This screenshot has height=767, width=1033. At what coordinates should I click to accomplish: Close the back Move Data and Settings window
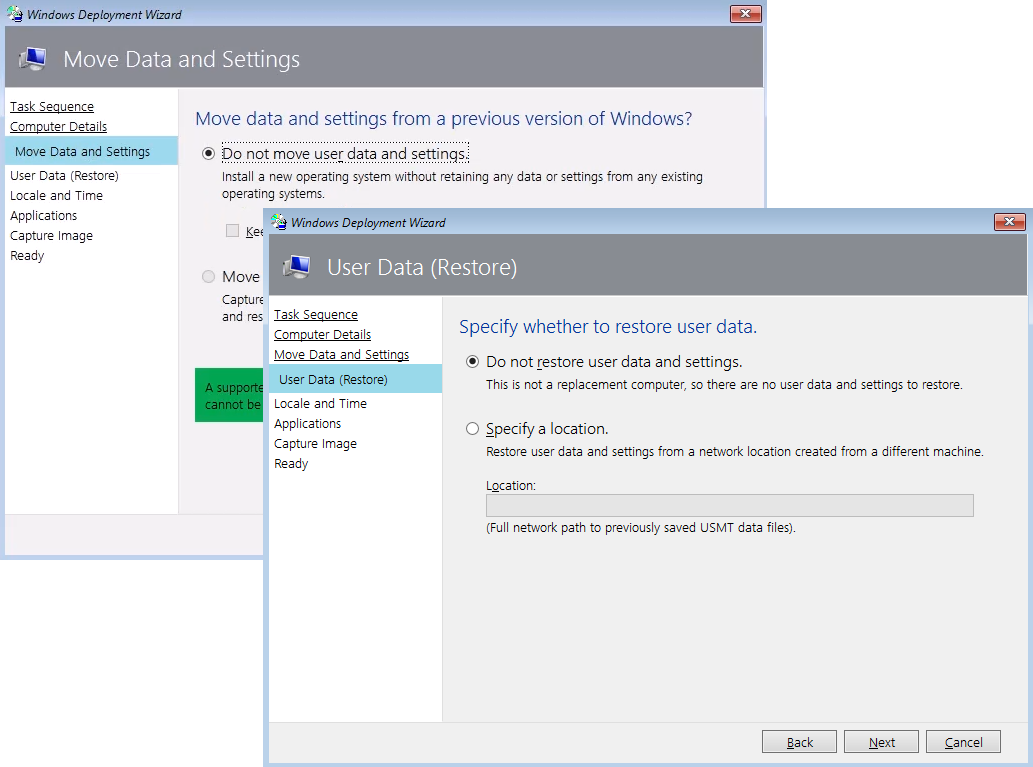746,13
